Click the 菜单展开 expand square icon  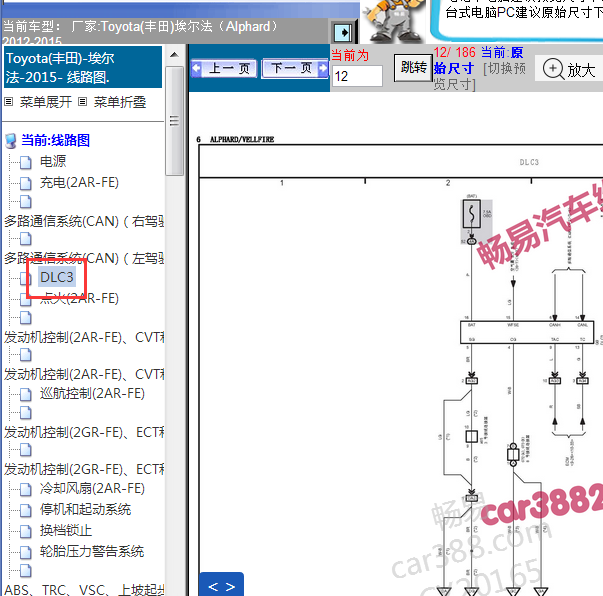pos(9,102)
